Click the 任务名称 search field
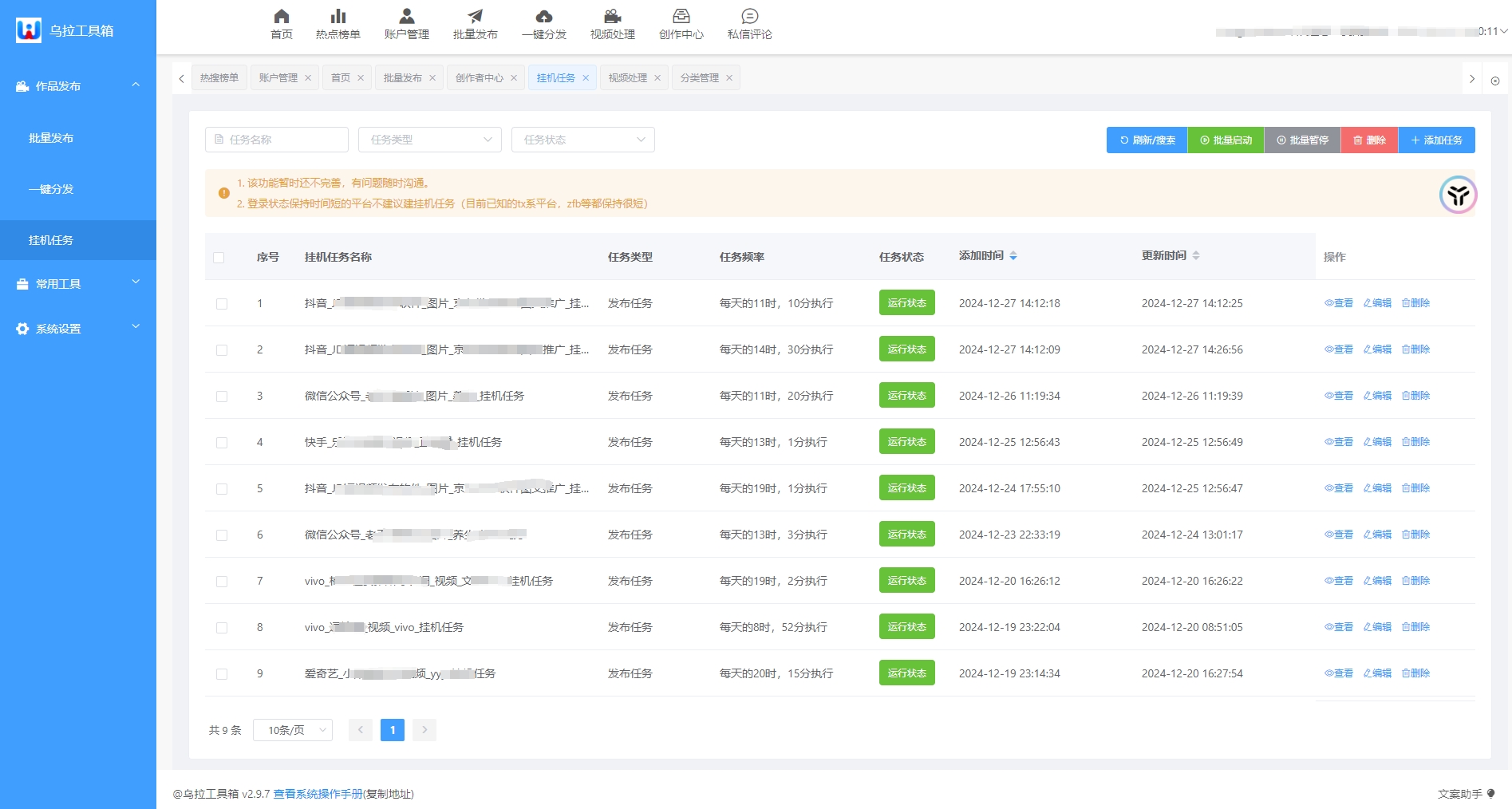 click(277, 140)
